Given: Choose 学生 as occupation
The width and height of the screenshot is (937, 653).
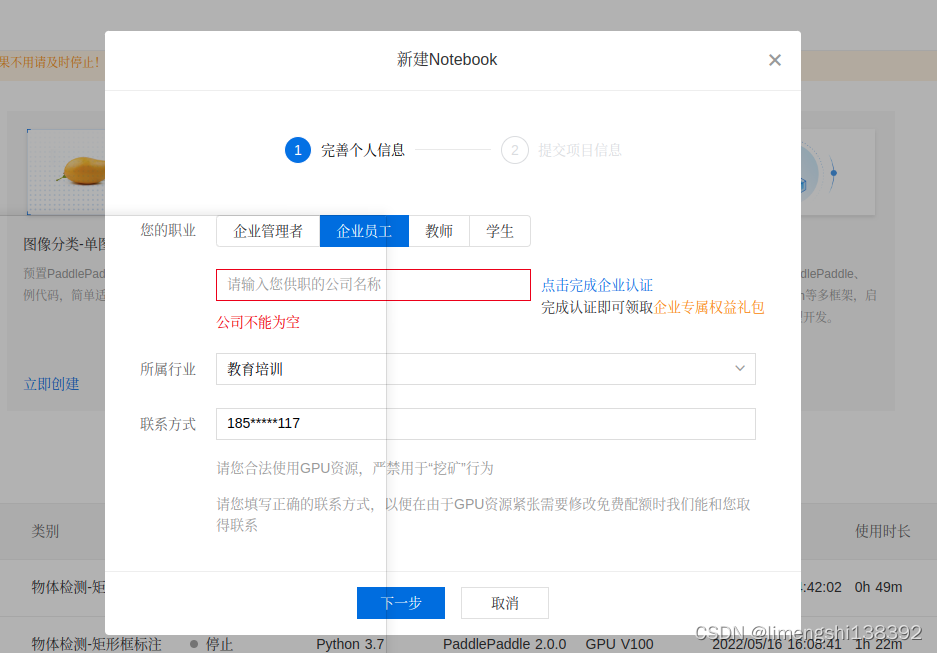Looking at the screenshot, I should [x=500, y=231].
